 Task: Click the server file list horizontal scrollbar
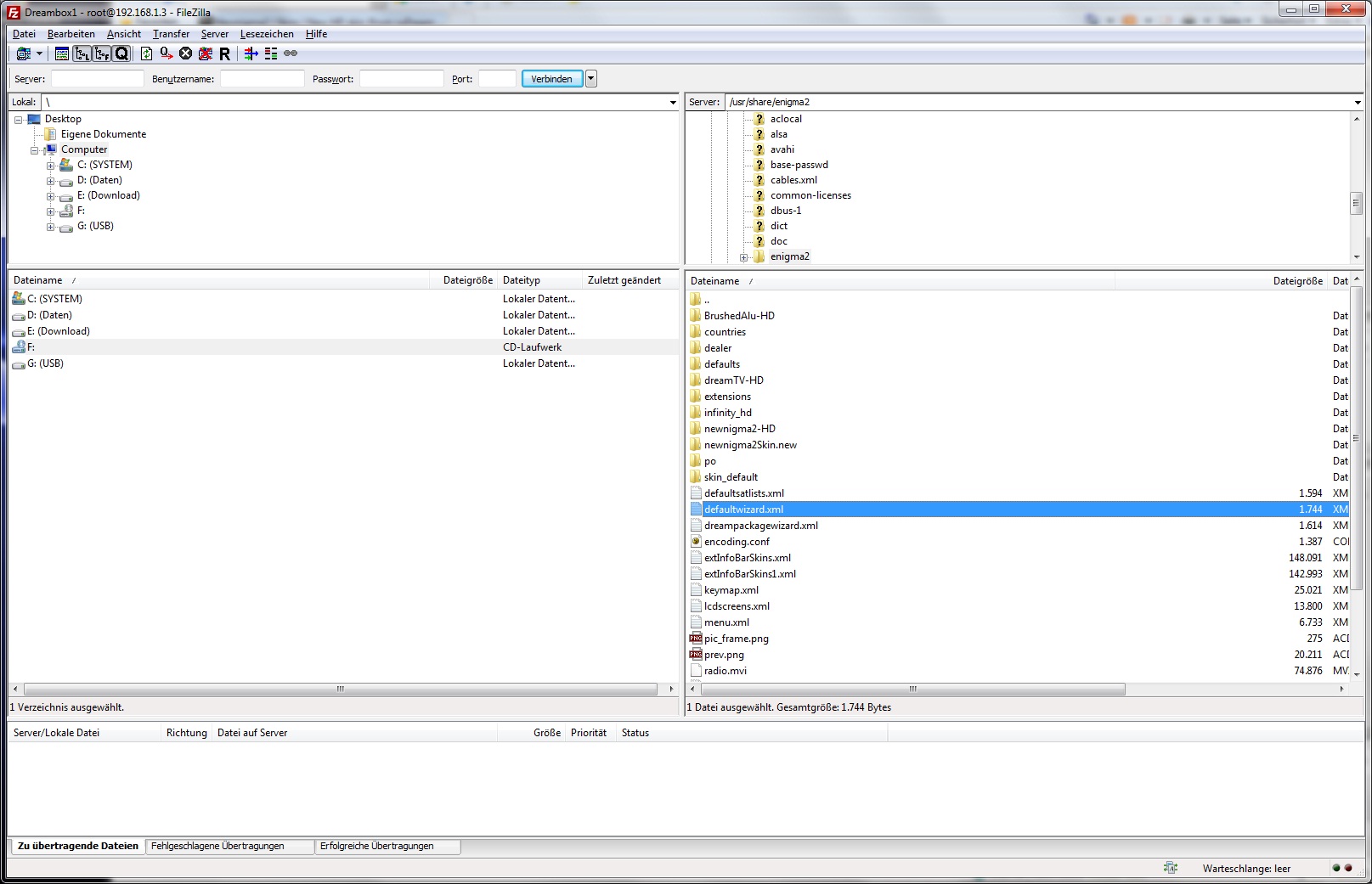pos(913,689)
